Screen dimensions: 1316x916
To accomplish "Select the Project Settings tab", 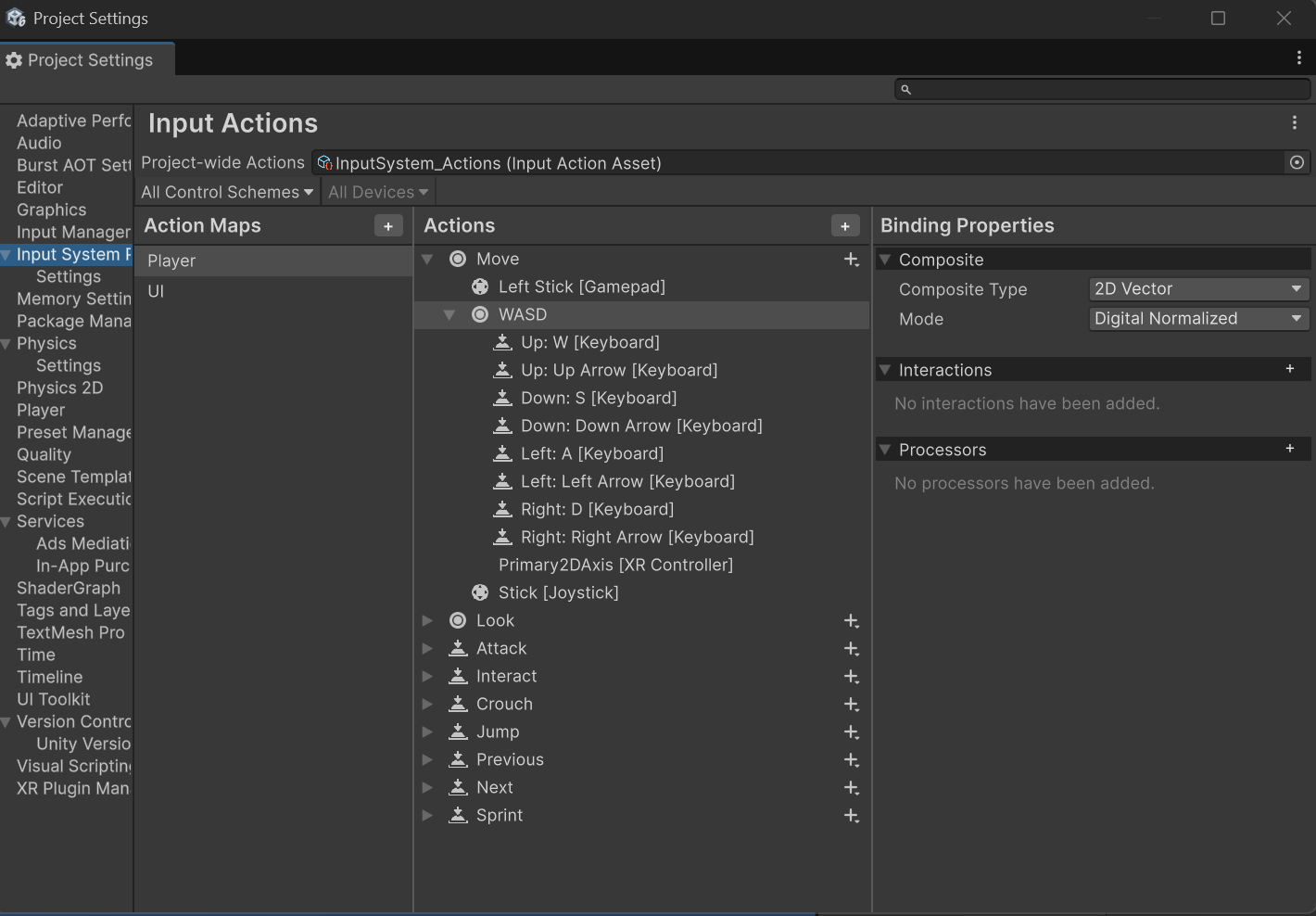I will point(87,60).
